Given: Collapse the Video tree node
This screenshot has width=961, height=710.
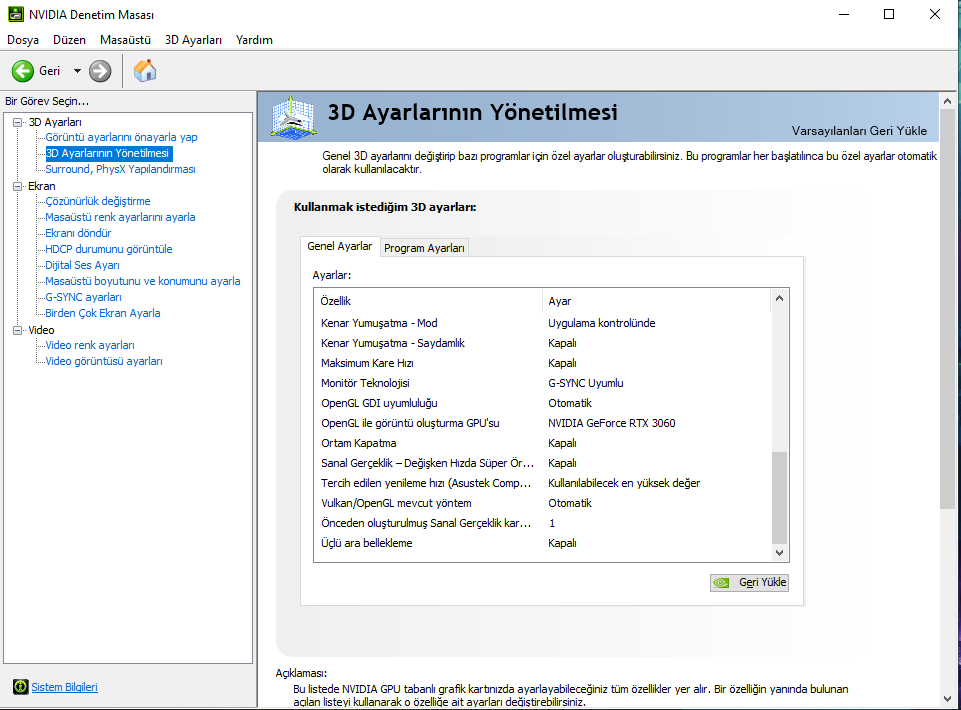Looking at the screenshot, I should [x=18, y=330].
